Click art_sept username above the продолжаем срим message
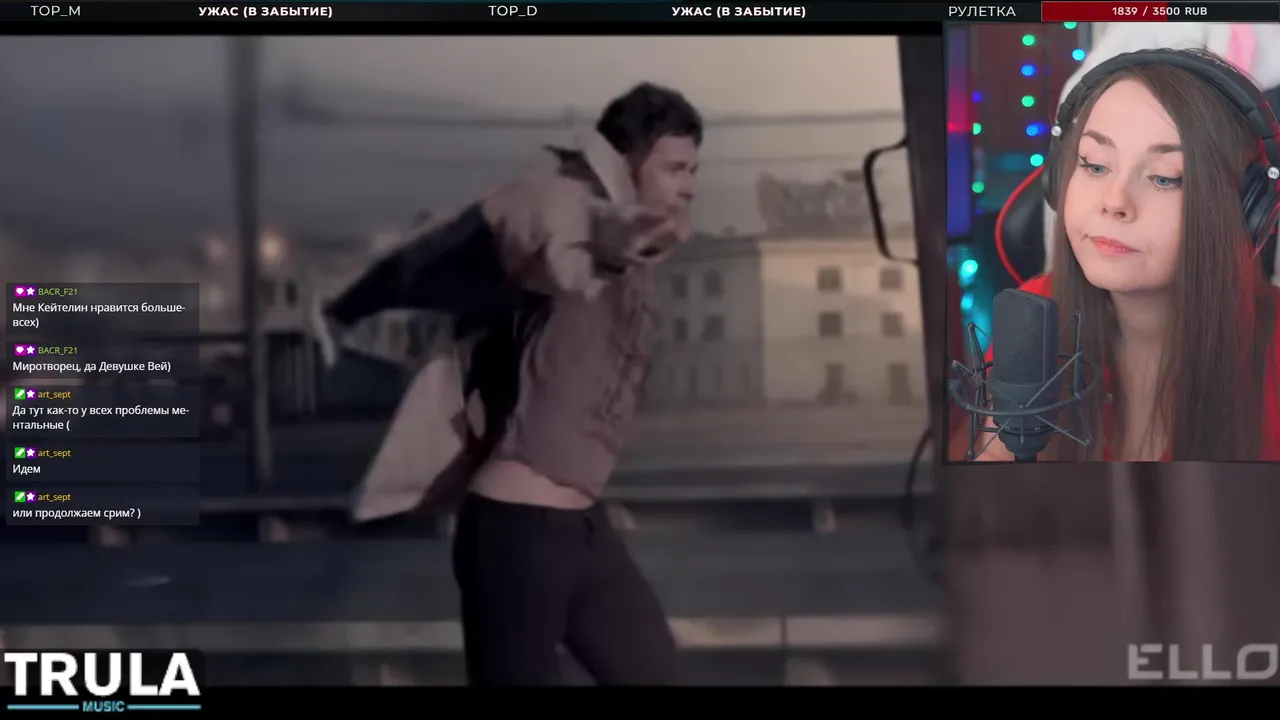The width and height of the screenshot is (1280, 720). 54,497
